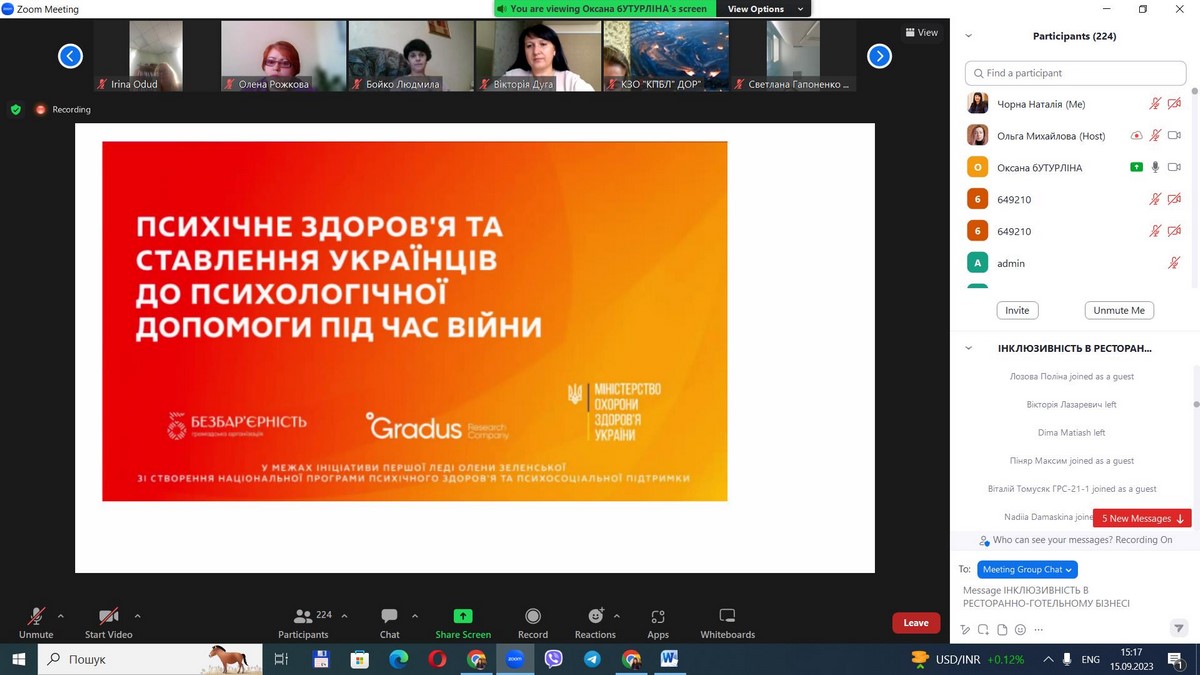The height and width of the screenshot is (675, 1200).
Task: Open the View layout menu
Action: pos(921,33)
